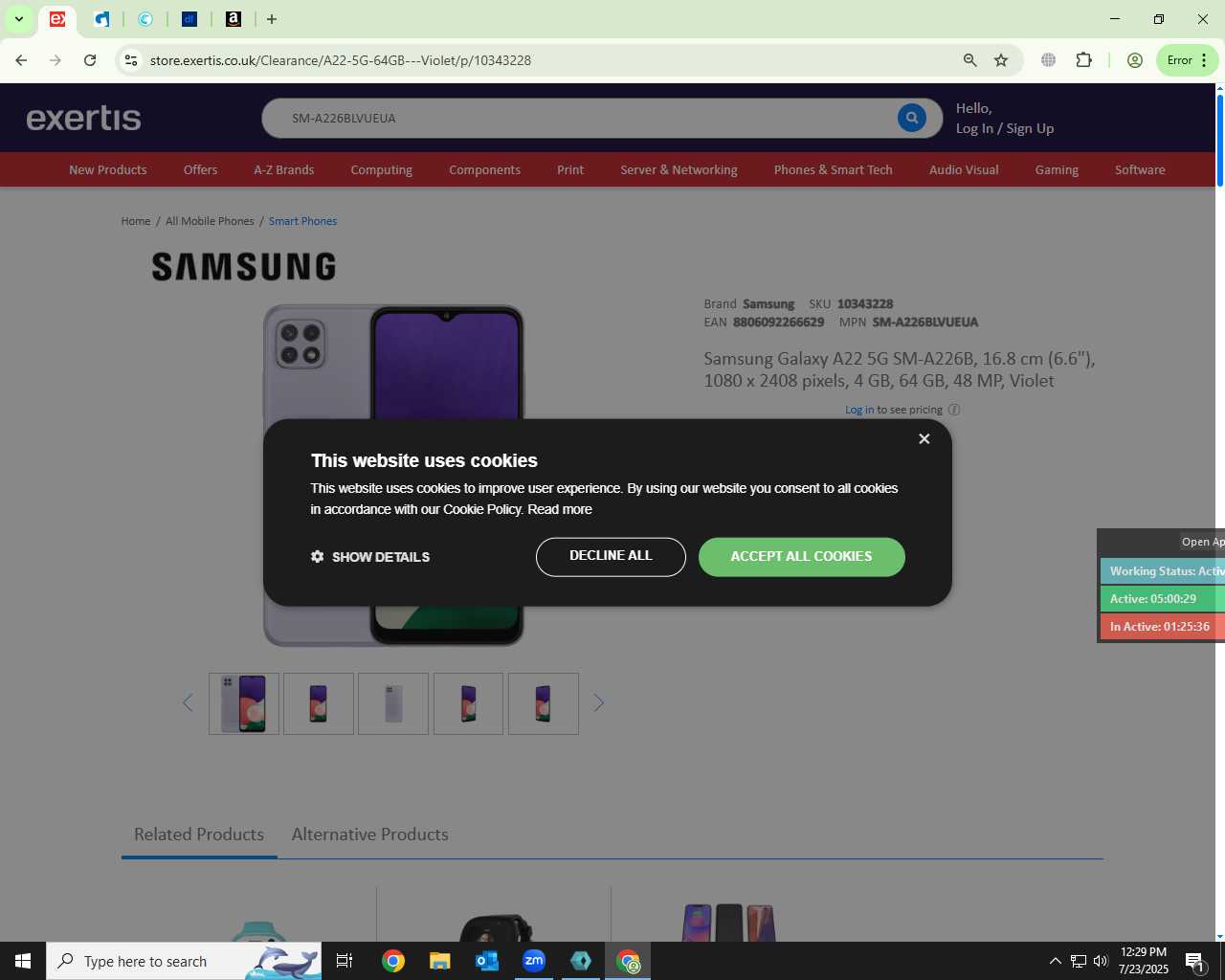Open Computing menu

[381, 169]
